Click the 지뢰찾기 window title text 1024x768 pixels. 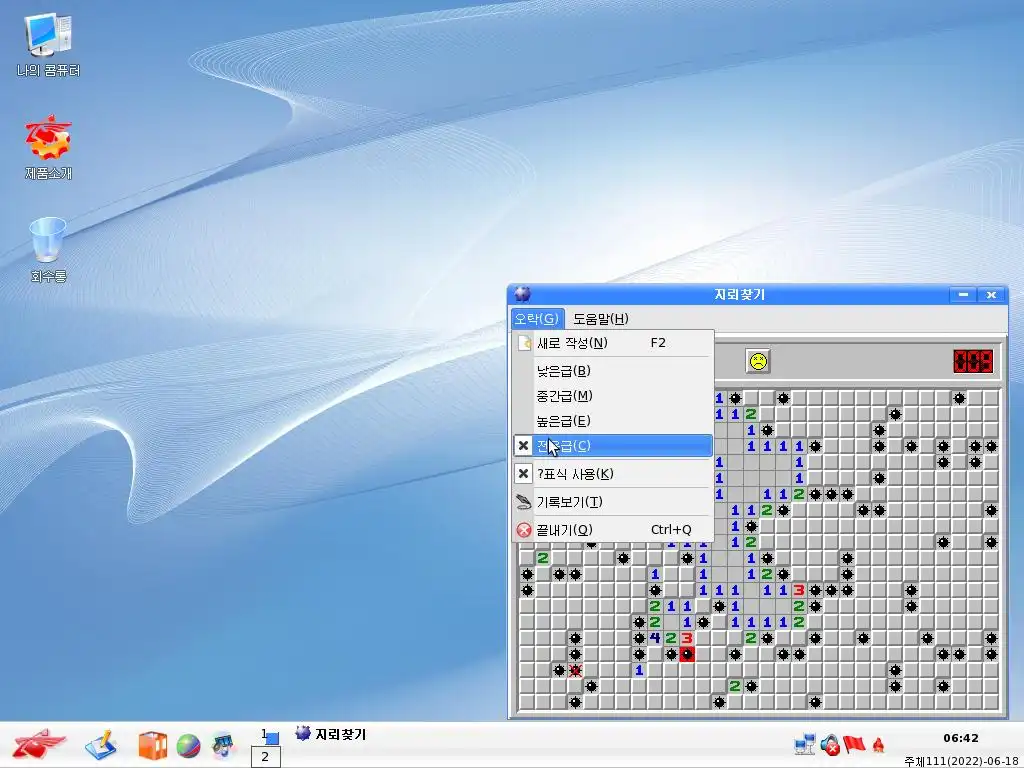click(x=739, y=295)
